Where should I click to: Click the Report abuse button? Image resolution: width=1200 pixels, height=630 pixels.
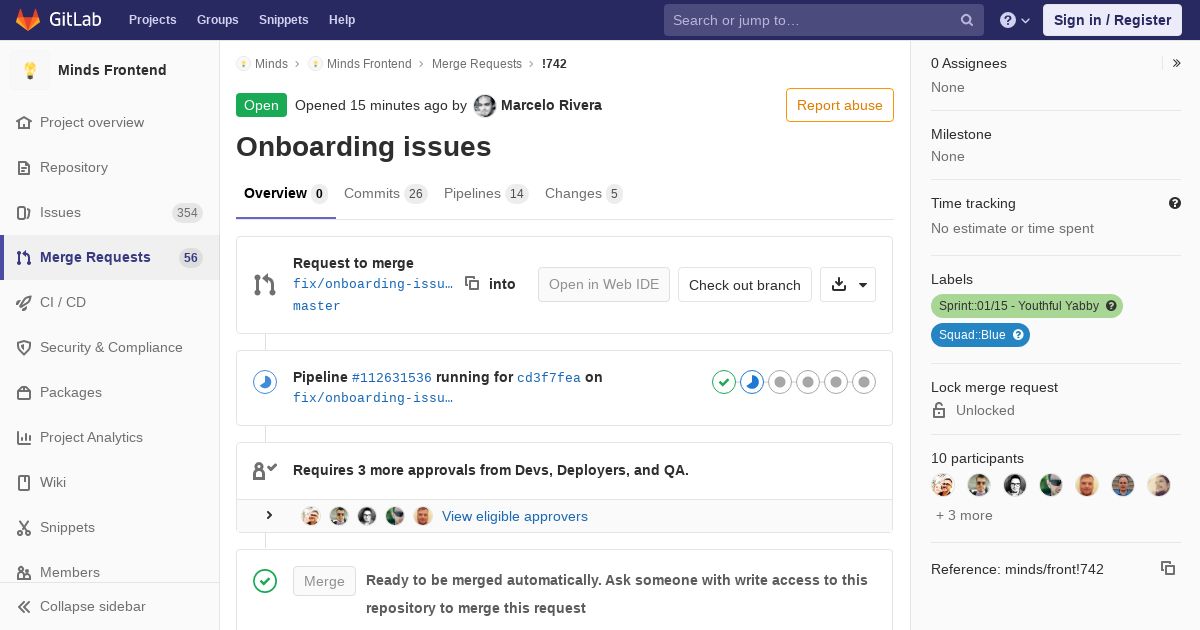(840, 105)
